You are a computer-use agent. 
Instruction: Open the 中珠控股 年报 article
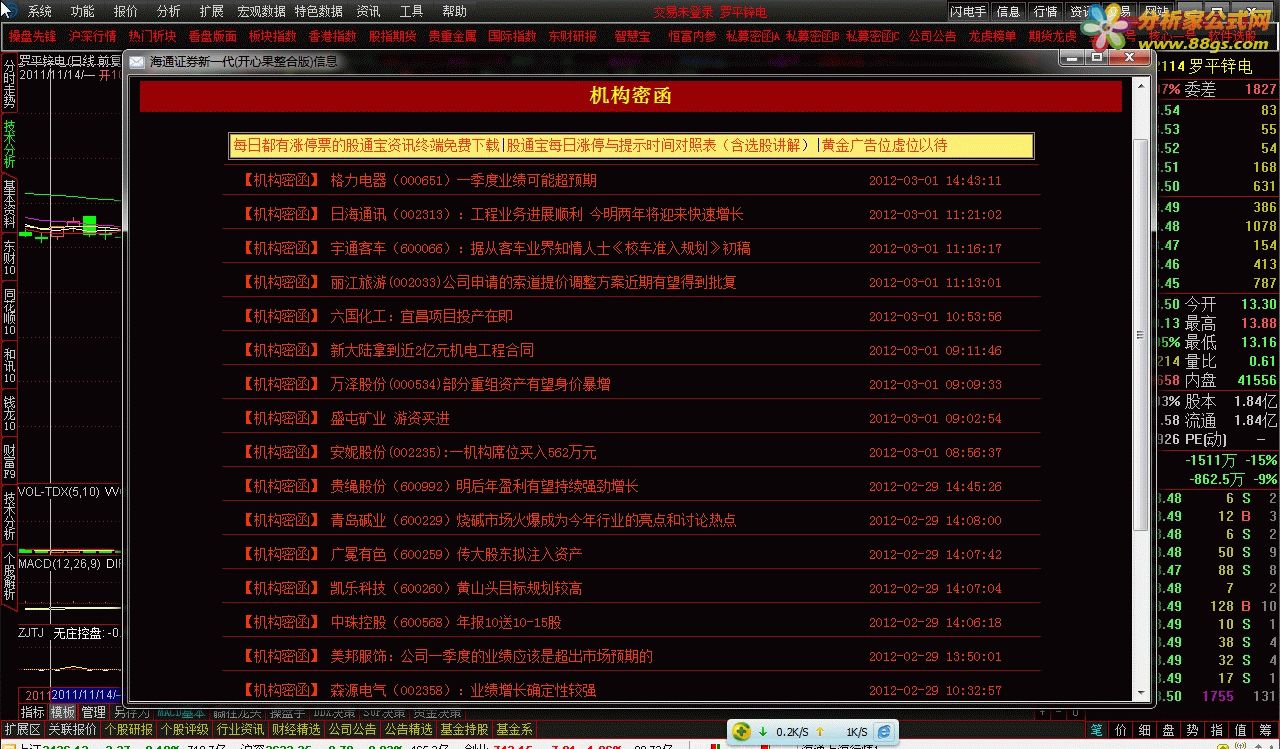pyautogui.click(x=446, y=623)
